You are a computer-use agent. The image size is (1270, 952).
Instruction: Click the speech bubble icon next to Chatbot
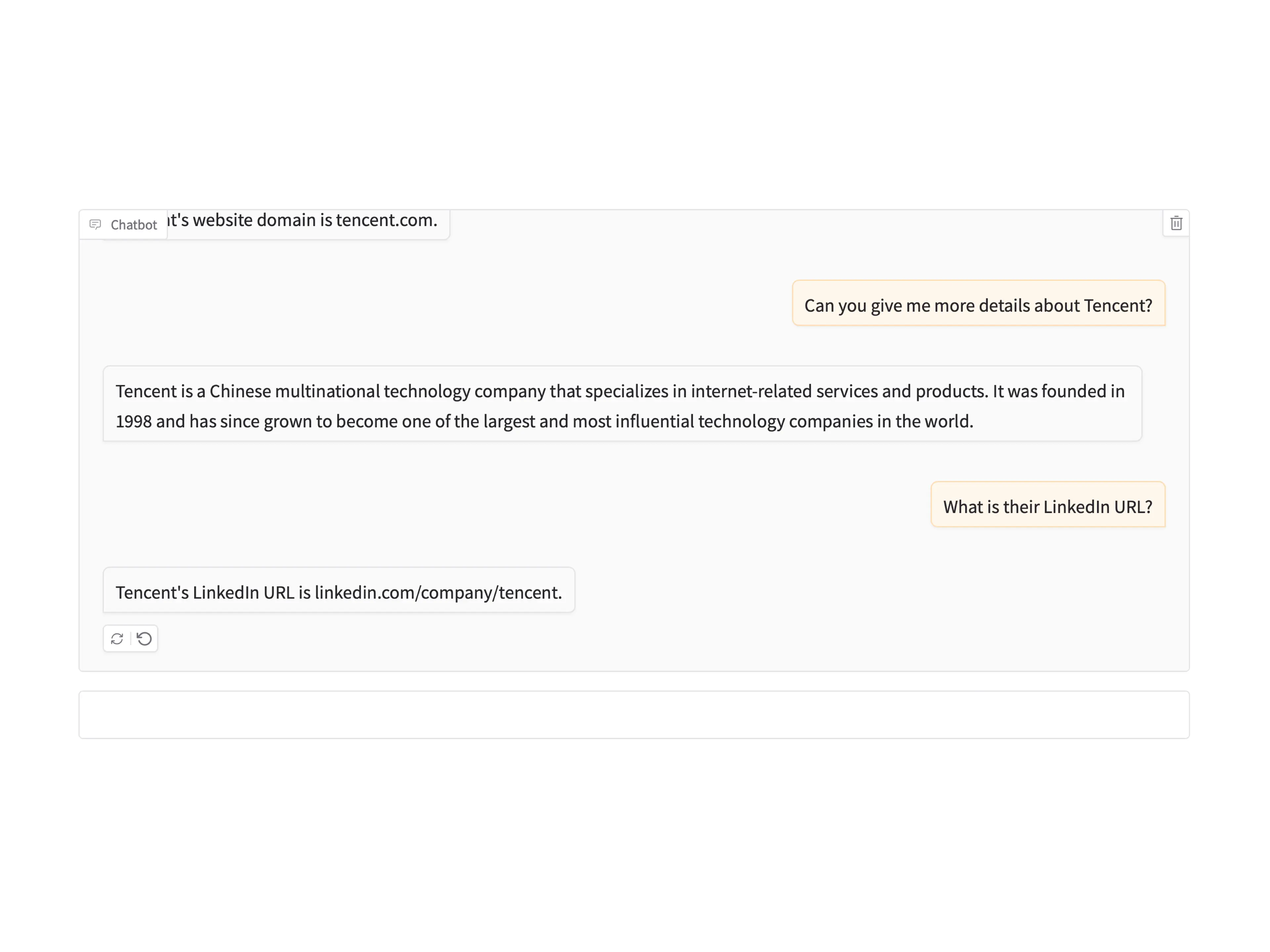95,224
